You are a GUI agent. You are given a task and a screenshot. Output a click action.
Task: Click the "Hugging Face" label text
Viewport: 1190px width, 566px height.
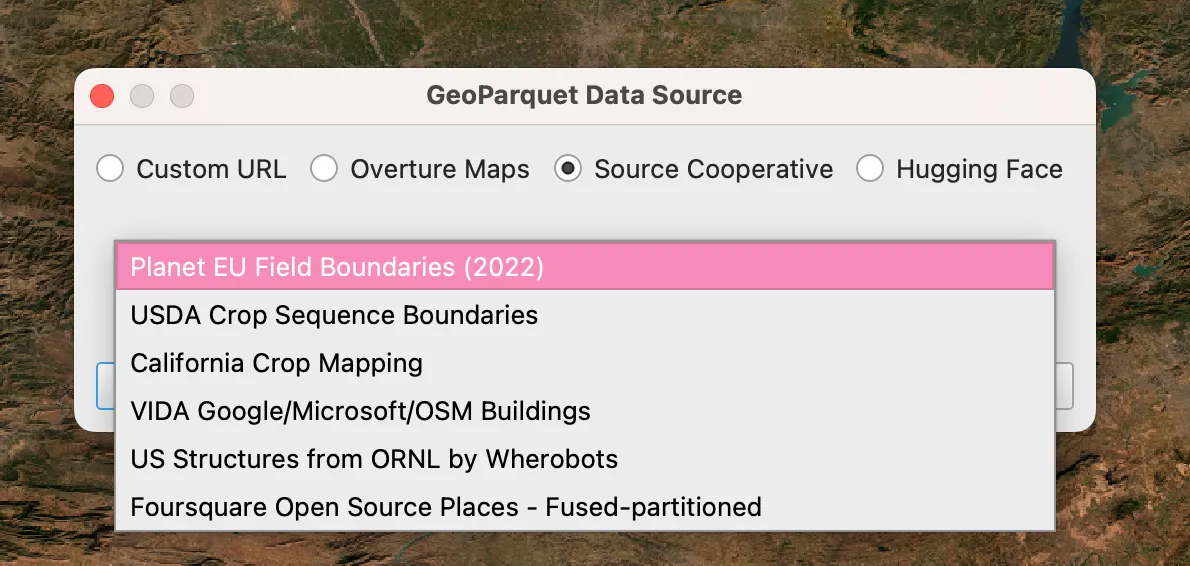979,169
